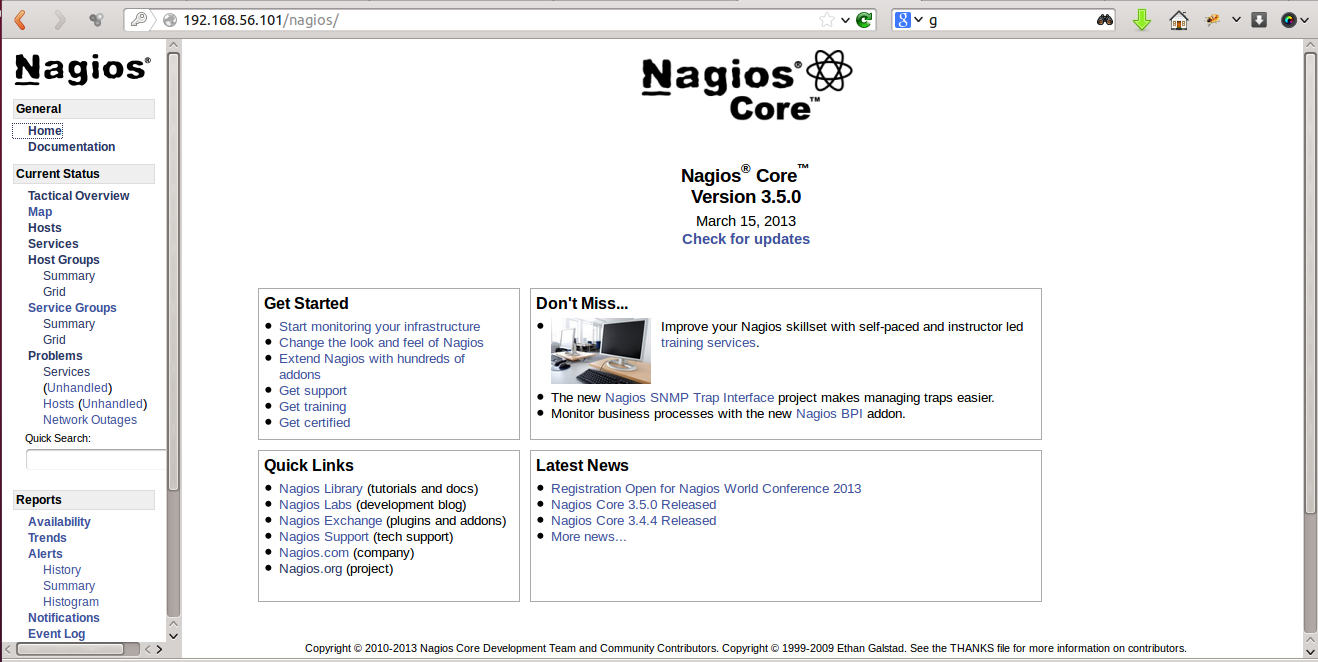Open Notifications in the Reports section
This screenshot has width=1318, height=662.
[x=64, y=618]
